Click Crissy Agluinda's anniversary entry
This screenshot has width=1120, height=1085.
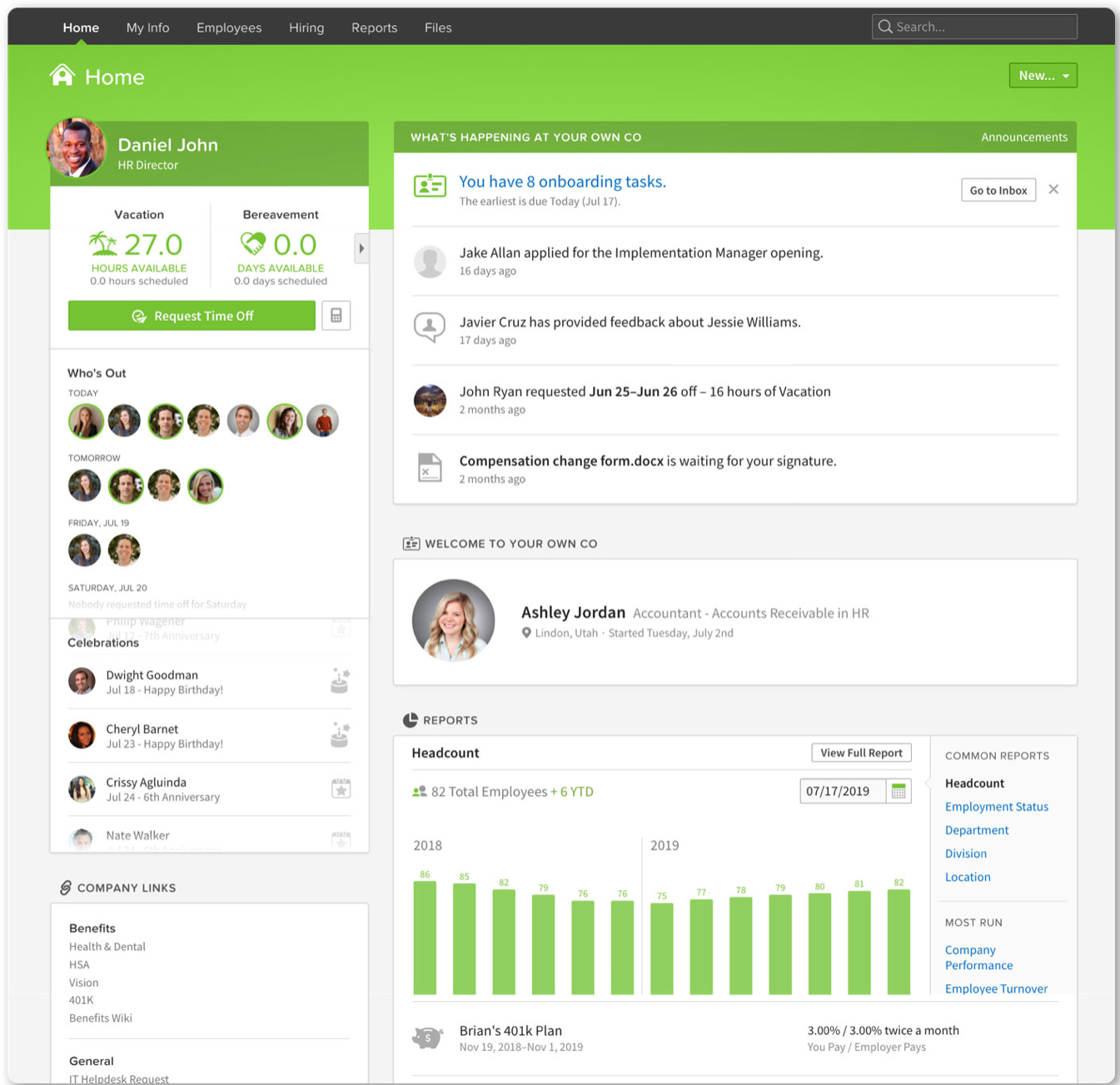[x=209, y=789]
